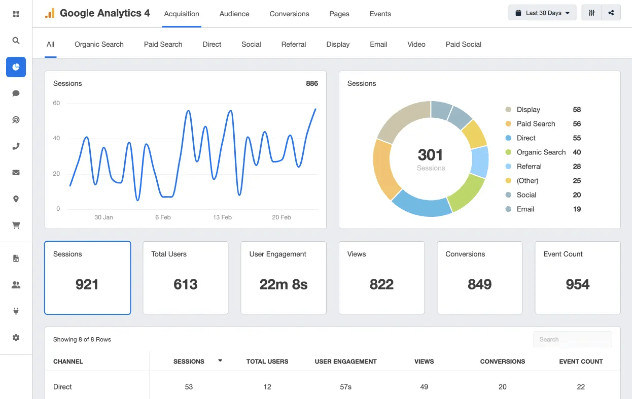Open the phone call tracking icon

coord(16,146)
